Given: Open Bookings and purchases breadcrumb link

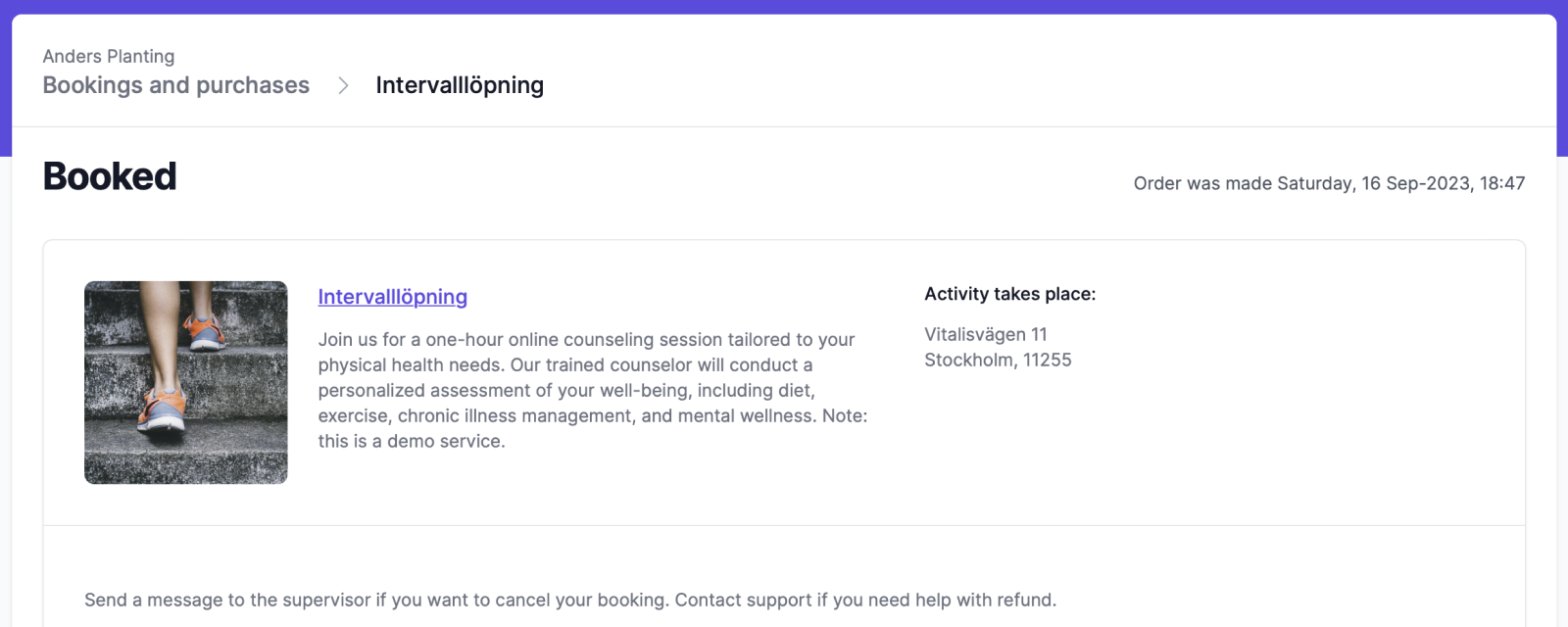Looking at the screenshot, I should [176, 85].
